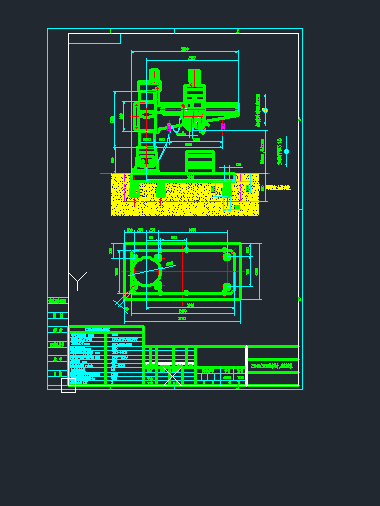Select the thick white vertical bar in the title block
Viewport: 380px width, 506px height.
[x=246, y=366]
